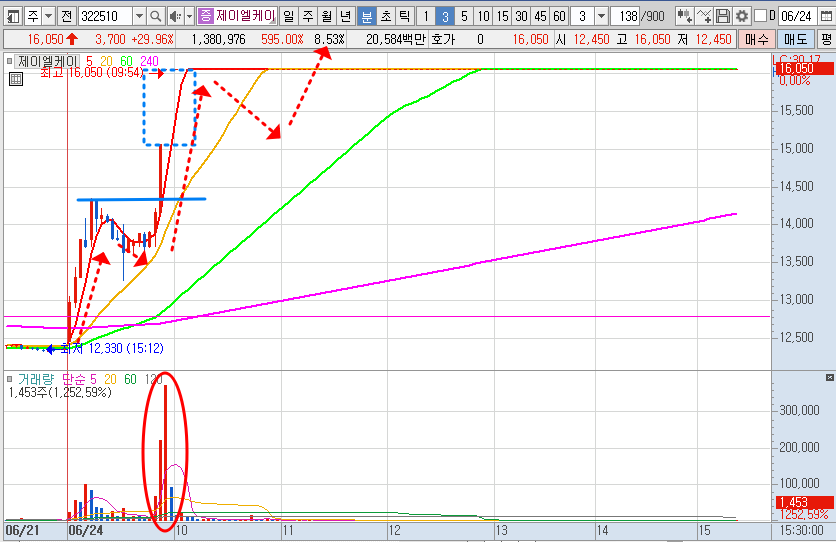This screenshot has height=542, width=836.
Task: Click the 매도 sell button
Action: click(x=795, y=39)
